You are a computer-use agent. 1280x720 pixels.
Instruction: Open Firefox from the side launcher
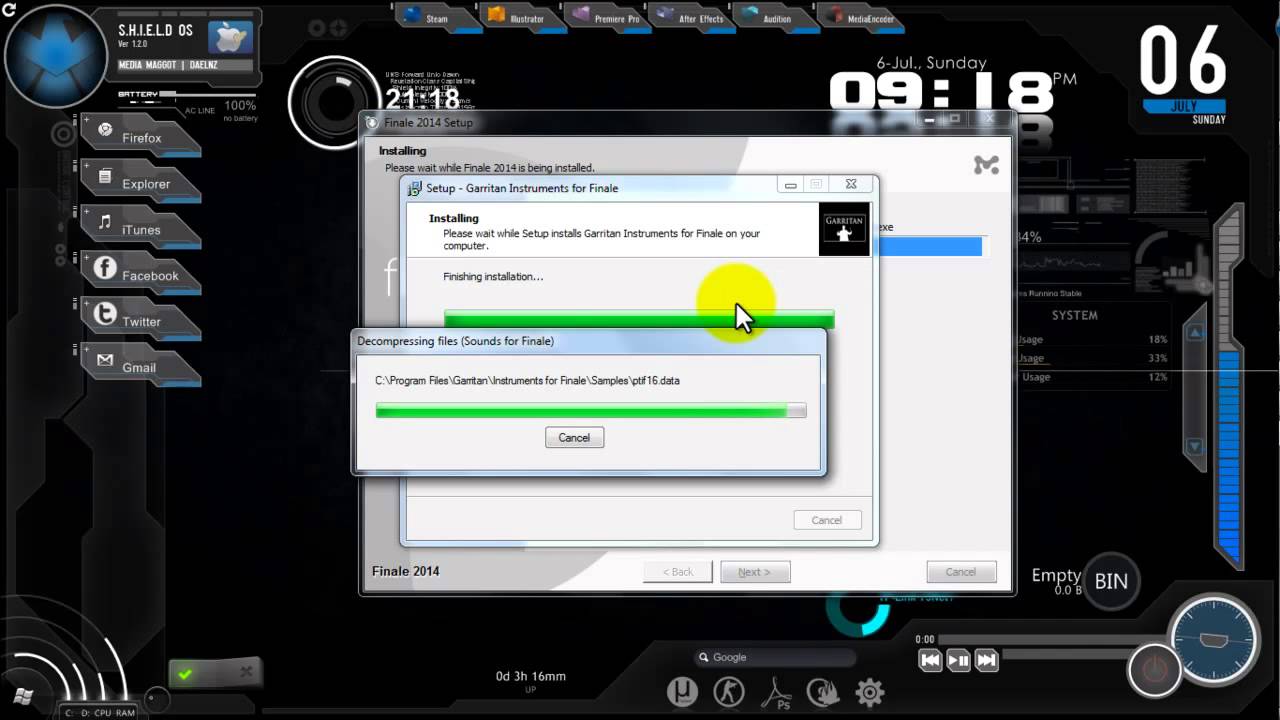click(x=140, y=137)
